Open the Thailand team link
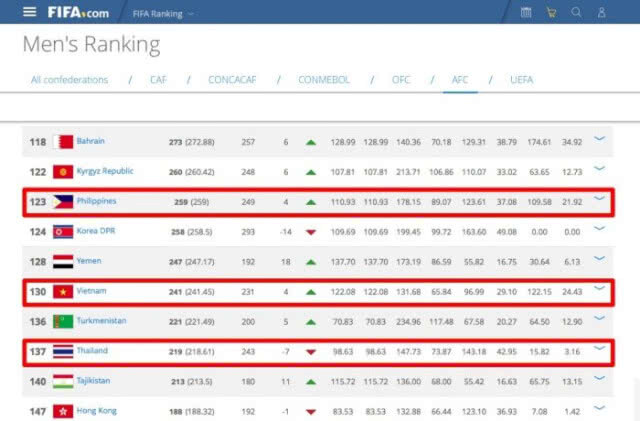640x421 pixels. [92, 350]
